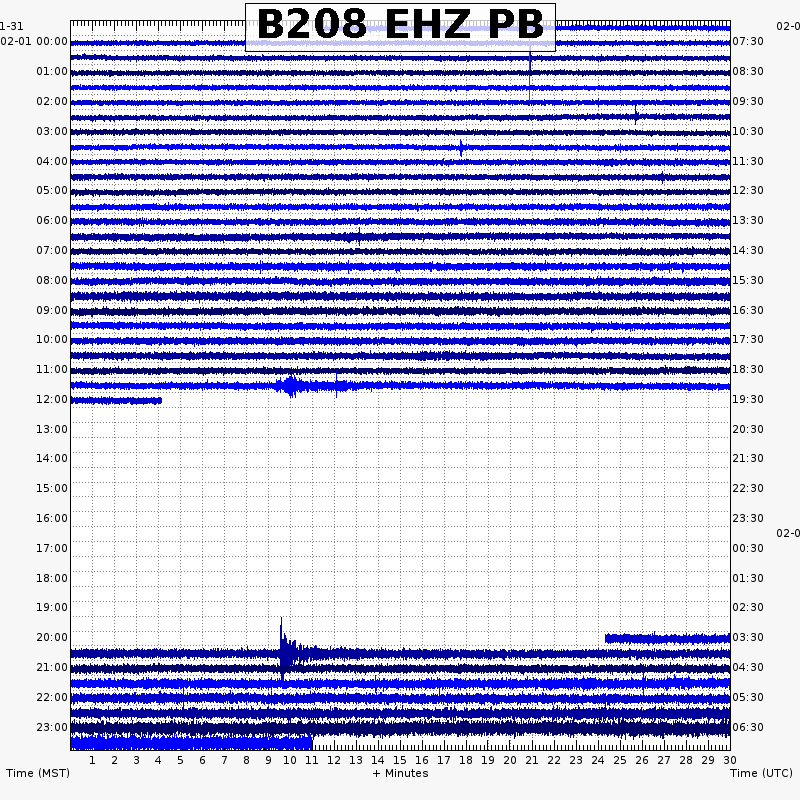Click the 21:00 MST time label
Screen dimensions: 800x800
pos(52,667)
